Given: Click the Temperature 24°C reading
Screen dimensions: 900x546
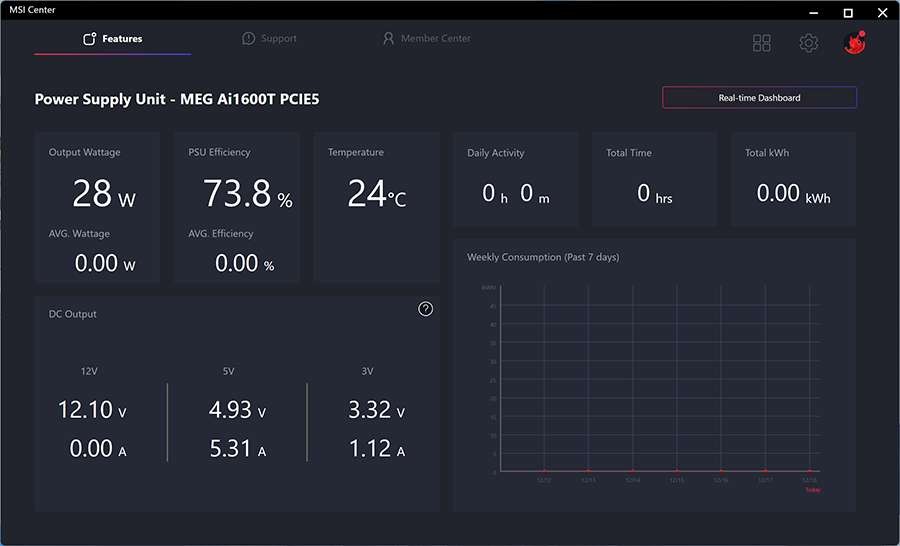Looking at the screenshot, I should pyautogui.click(x=377, y=193).
